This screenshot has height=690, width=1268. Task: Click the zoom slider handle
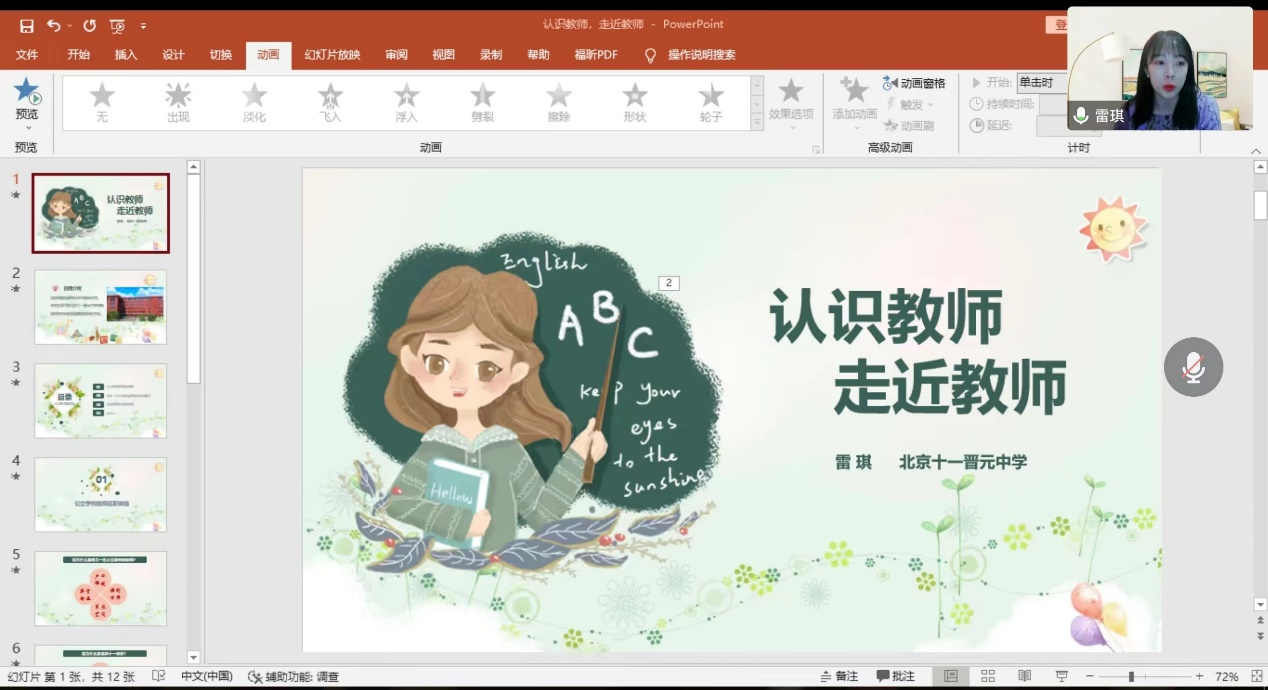[x=1131, y=677]
